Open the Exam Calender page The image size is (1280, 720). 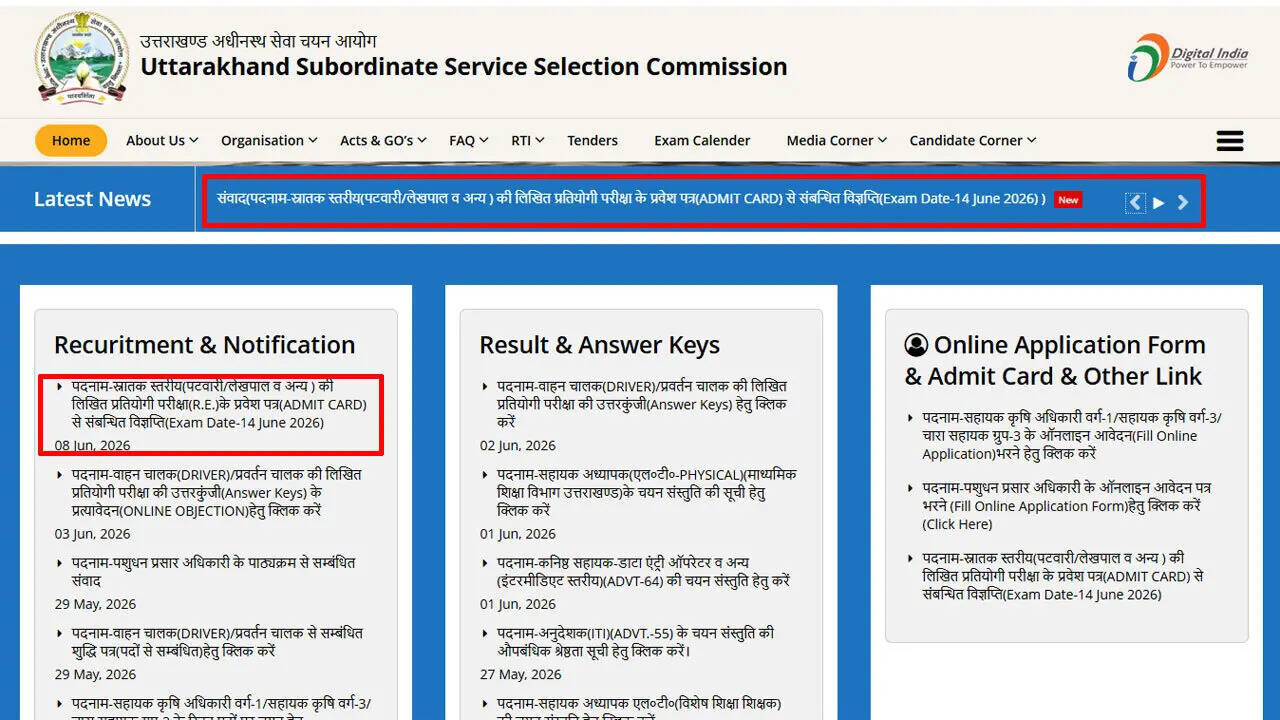pyautogui.click(x=702, y=140)
